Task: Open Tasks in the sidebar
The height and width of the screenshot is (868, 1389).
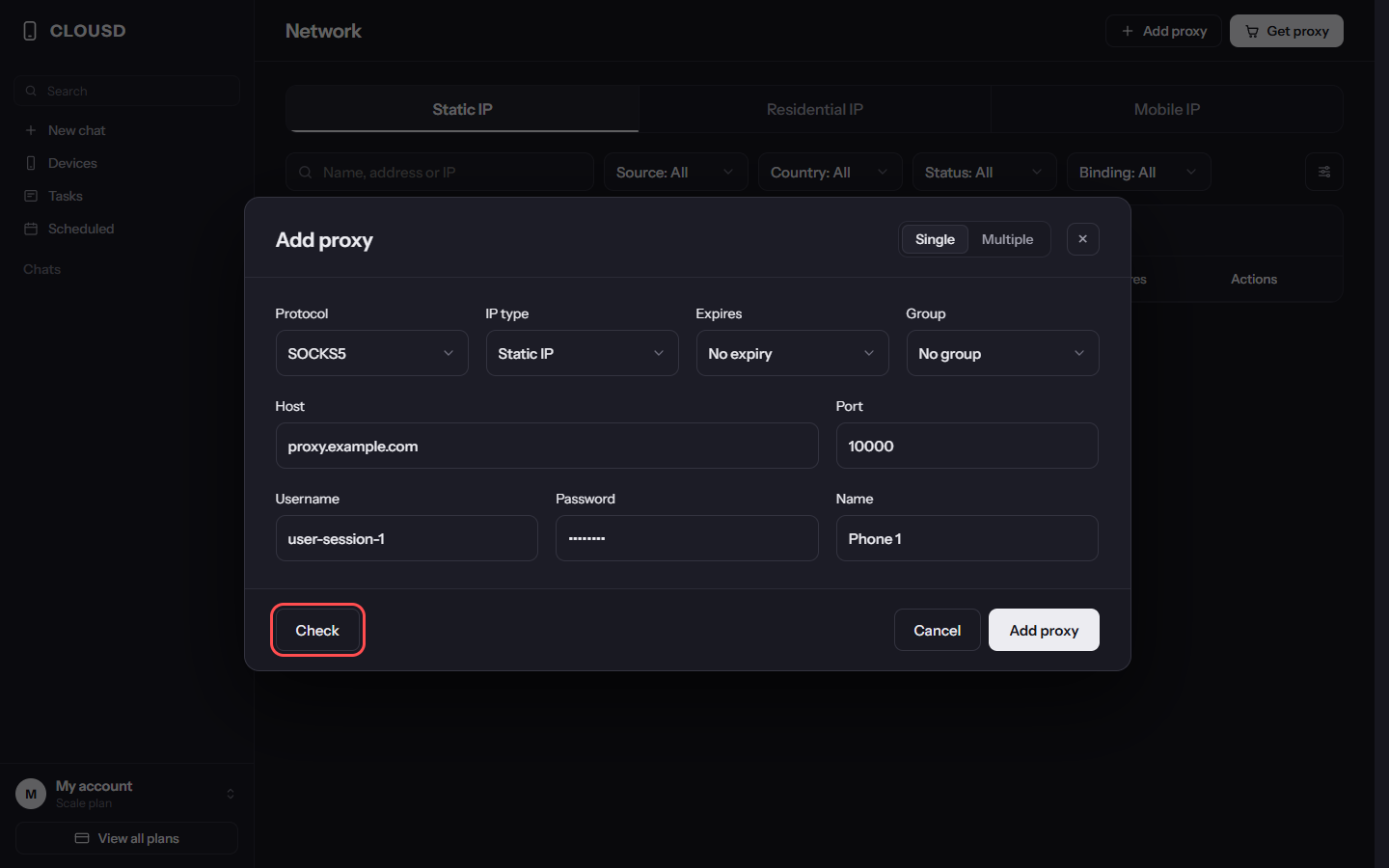Action: coord(126,196)
